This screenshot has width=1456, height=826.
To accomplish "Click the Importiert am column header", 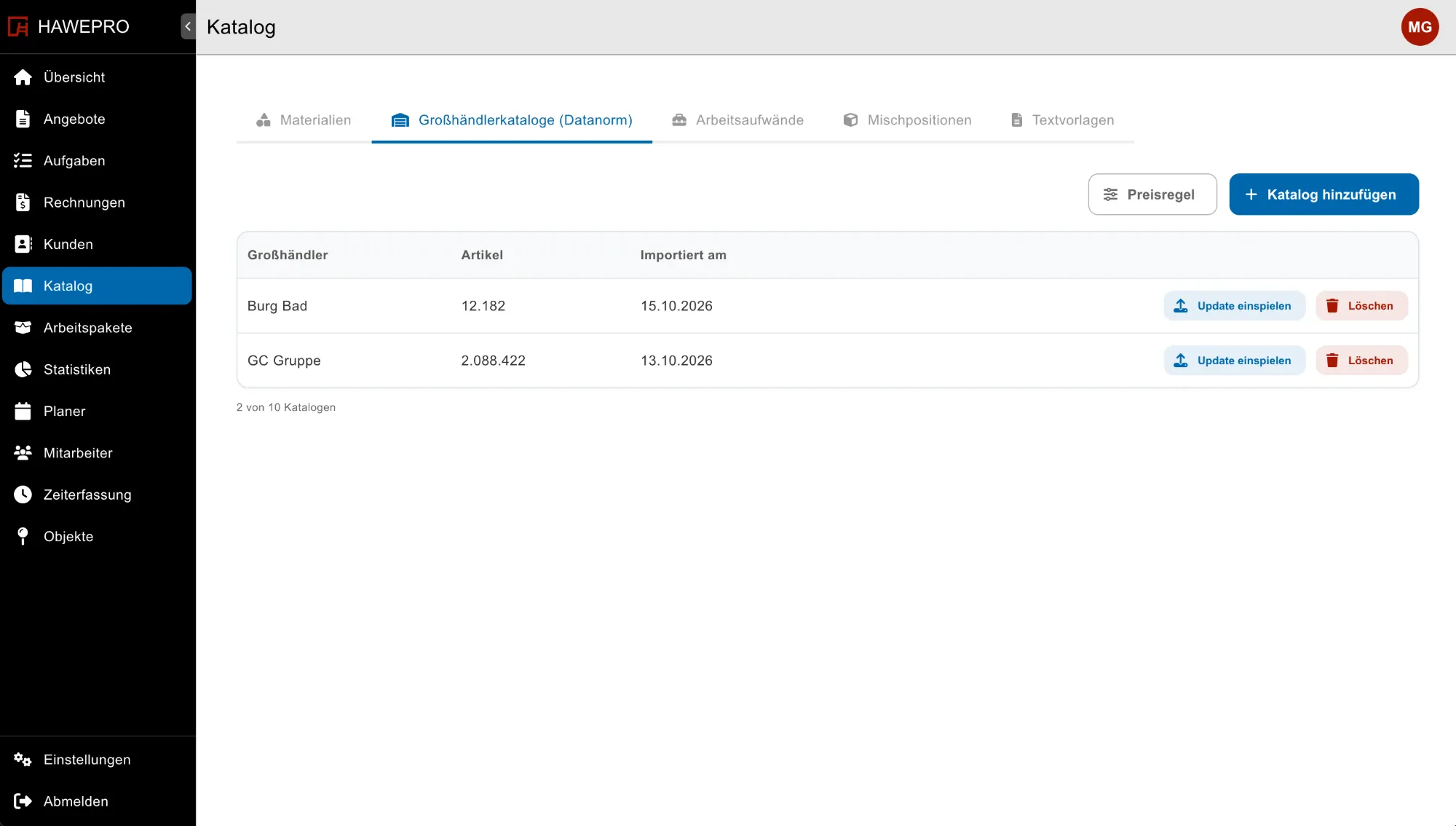I will (683, 255).
